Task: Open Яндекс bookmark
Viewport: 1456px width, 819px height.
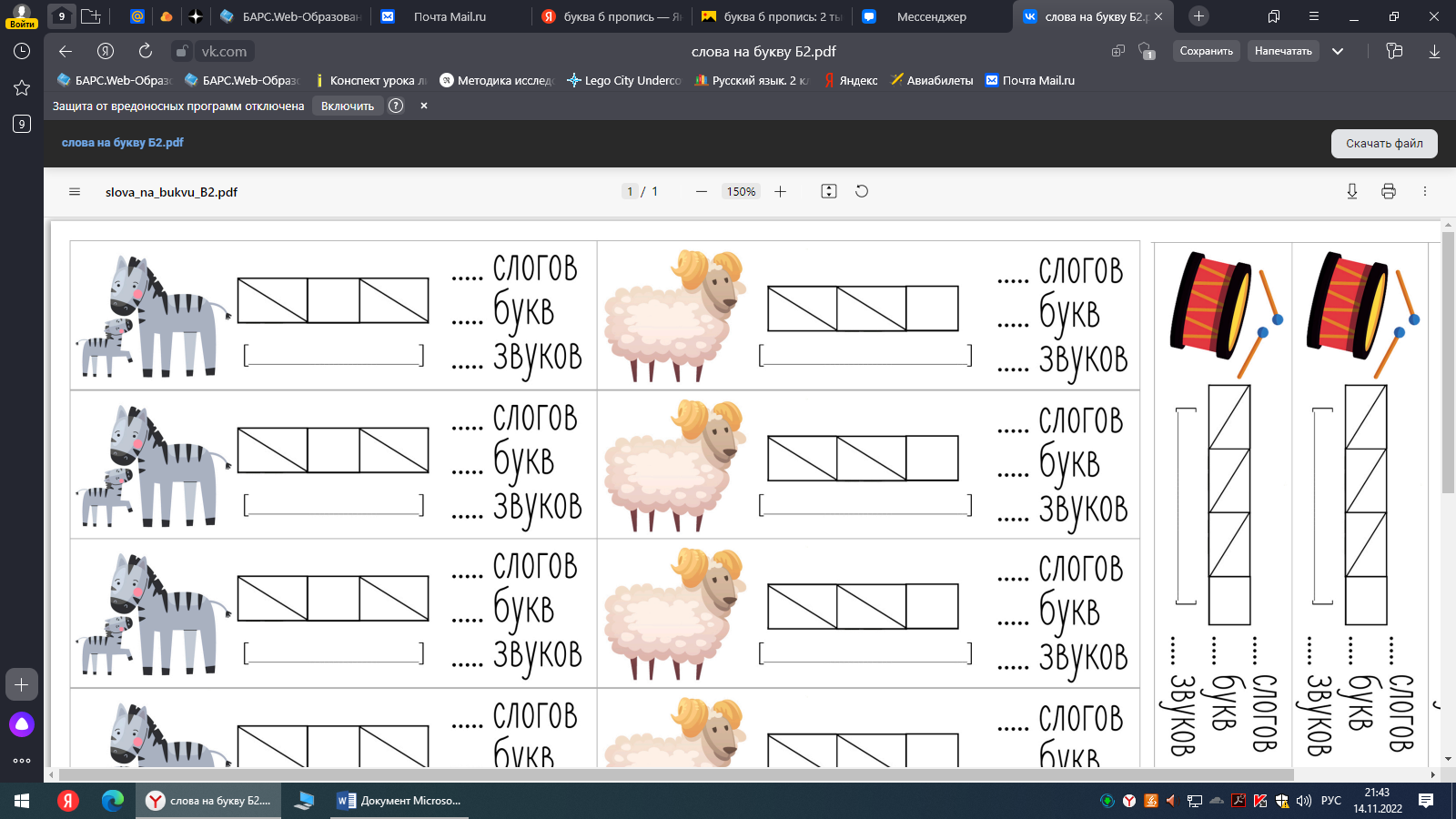Action: pos(850,80)
